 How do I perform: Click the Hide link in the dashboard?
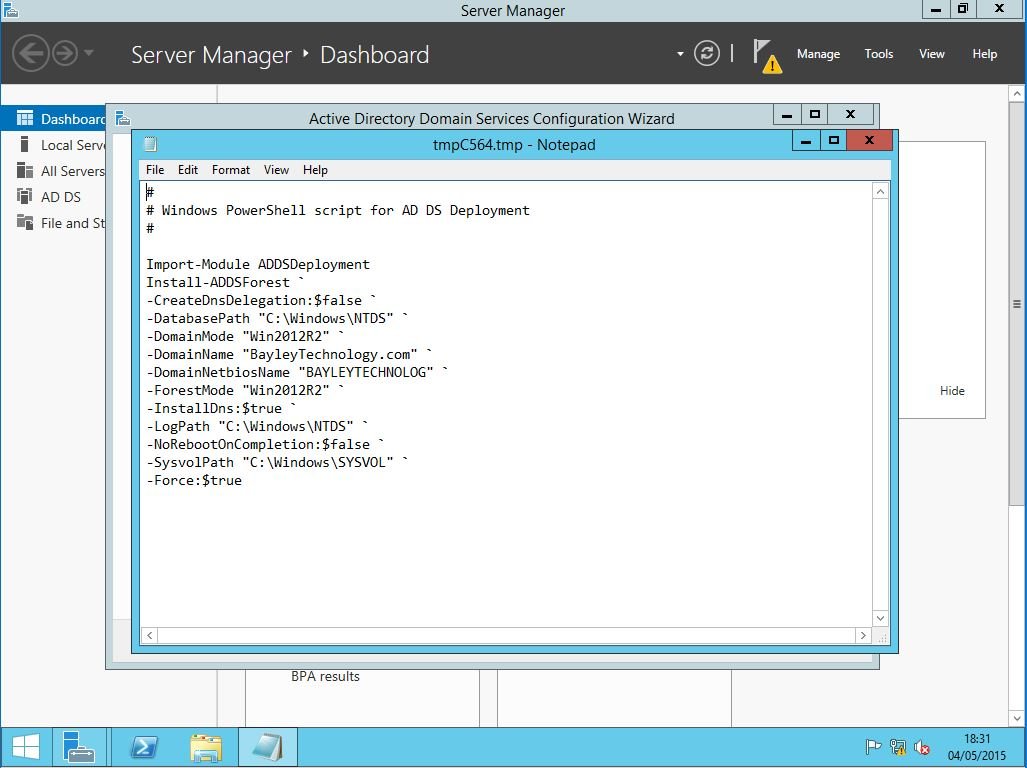(x=951, y=391)
